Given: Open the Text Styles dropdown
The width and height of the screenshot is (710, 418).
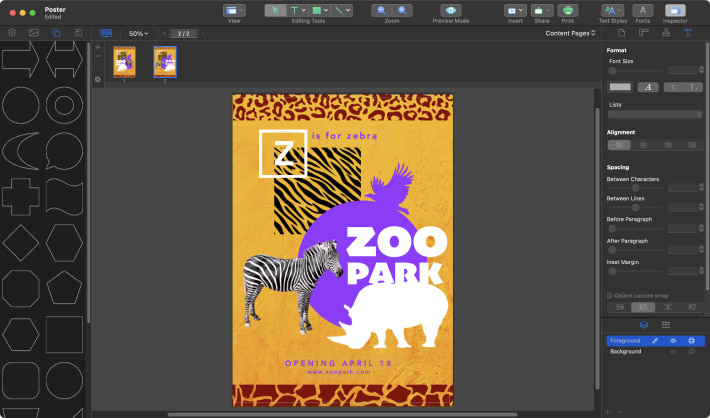Looking at the screenshot, I should [612, 10].
